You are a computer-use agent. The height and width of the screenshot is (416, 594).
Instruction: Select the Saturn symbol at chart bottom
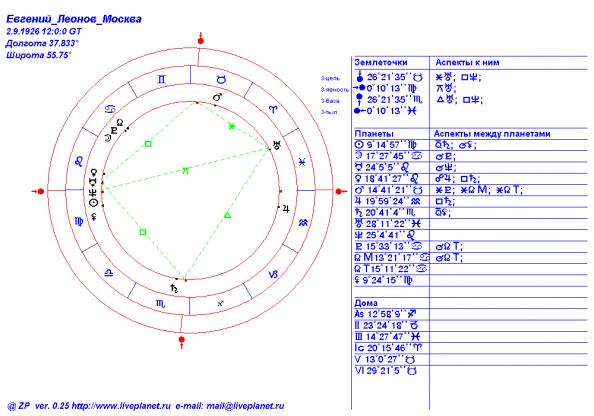click(x=174, y=288)
